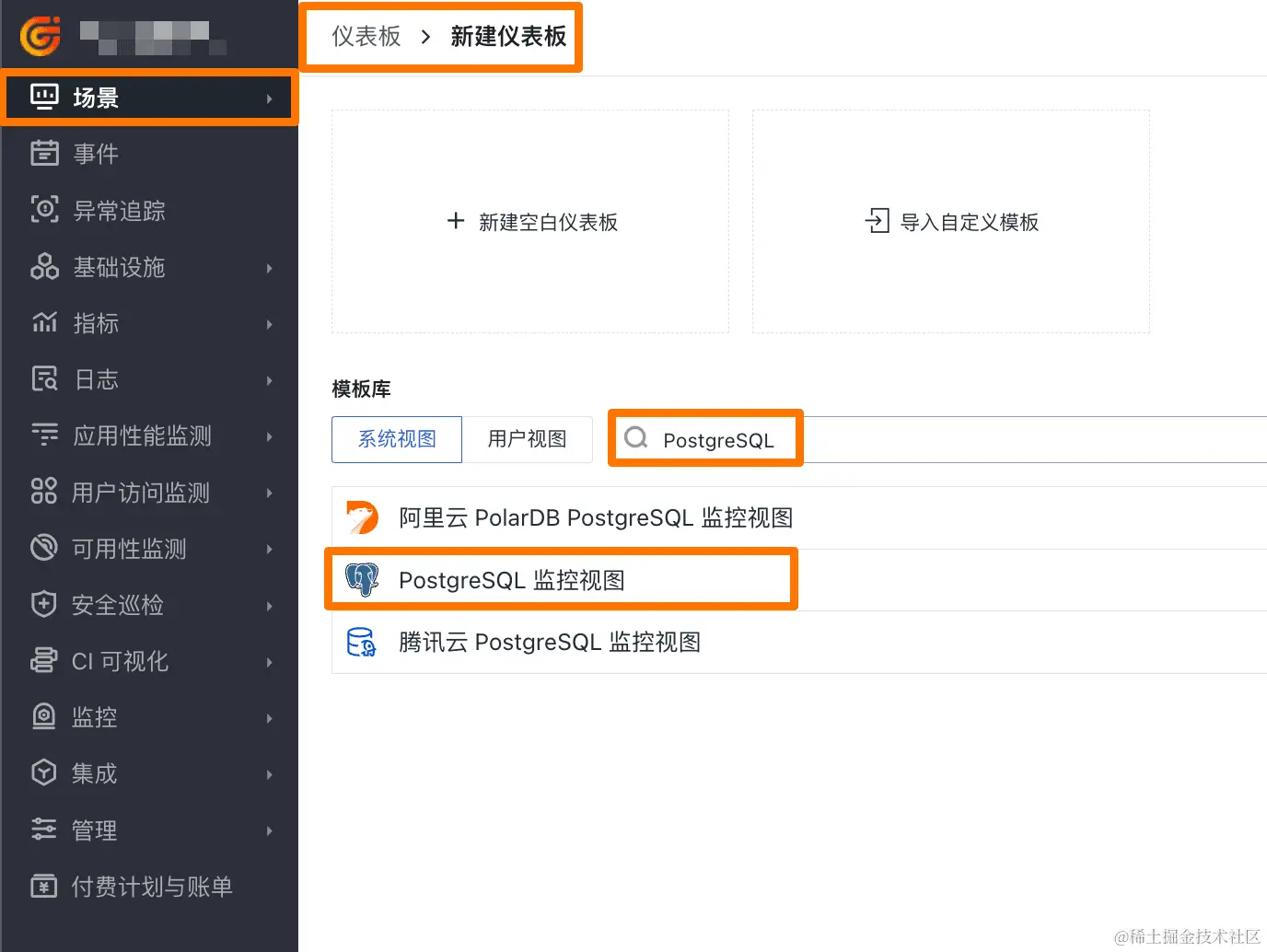Click the 指标 chart icon

[x=44, y=322]
